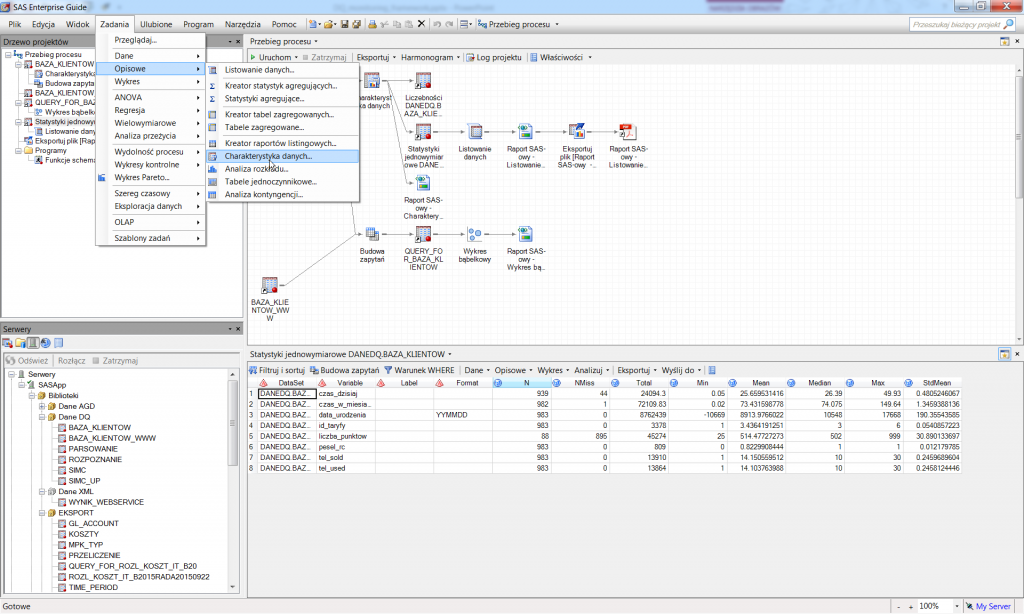Select the PARSOWANIE table in tree
This screenshot has height=614, width=1024.
point(93,449)
